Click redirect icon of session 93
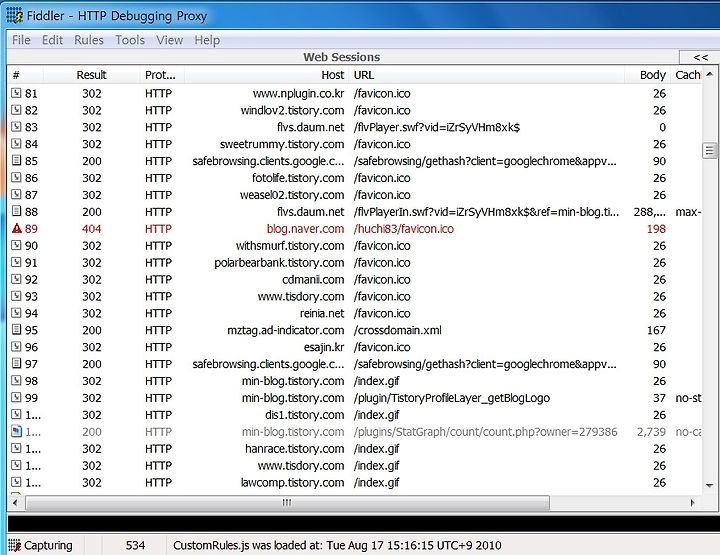720x555 pixels. coord(16,296)
